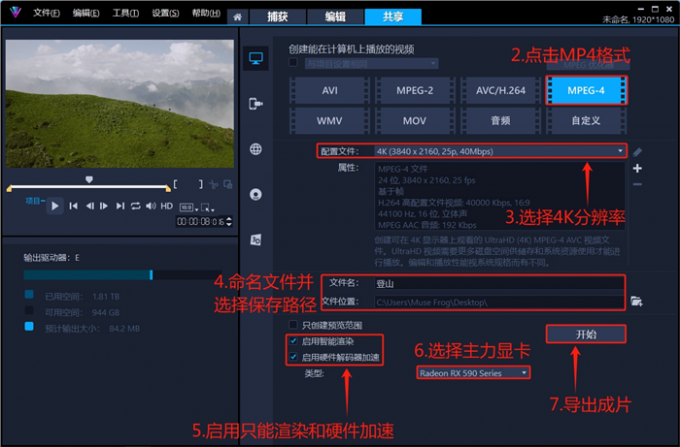This screenshot has height=447, width=680.
Task: Choose the Disc output category icon
Action: click(x=255, y=194)
